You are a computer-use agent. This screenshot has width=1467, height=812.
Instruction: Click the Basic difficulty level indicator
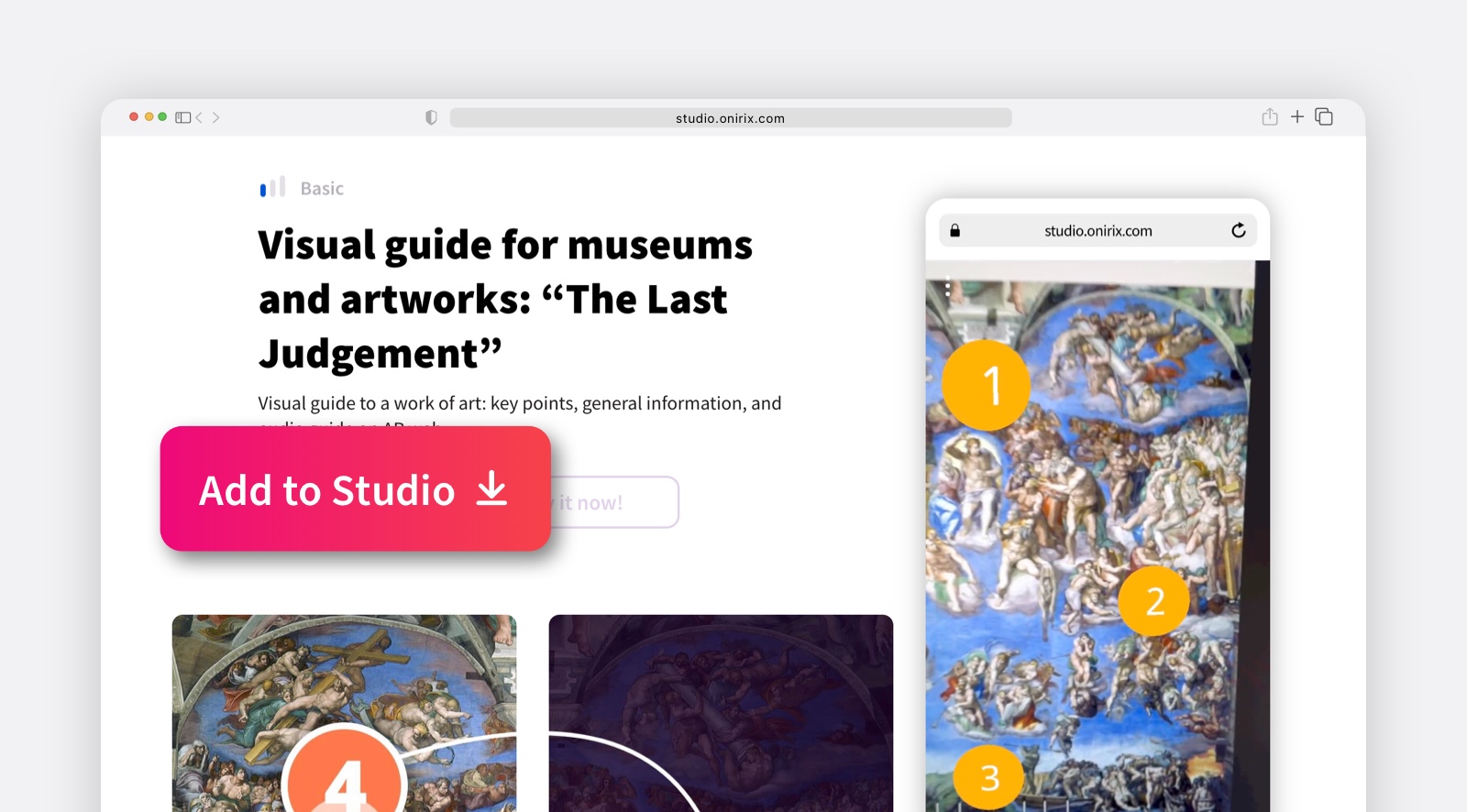click(302, 188)
